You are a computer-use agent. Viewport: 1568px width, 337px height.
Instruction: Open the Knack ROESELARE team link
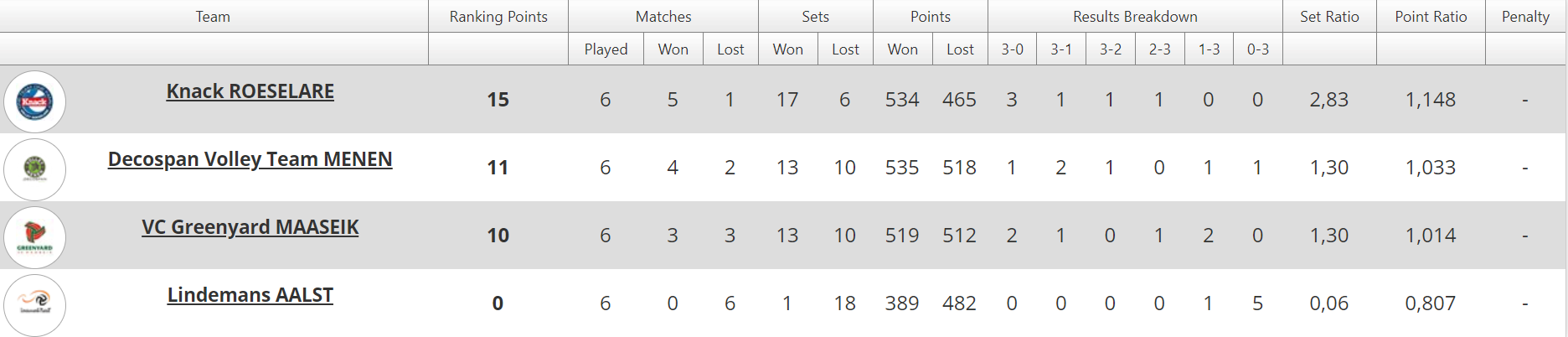click(250, 91)
